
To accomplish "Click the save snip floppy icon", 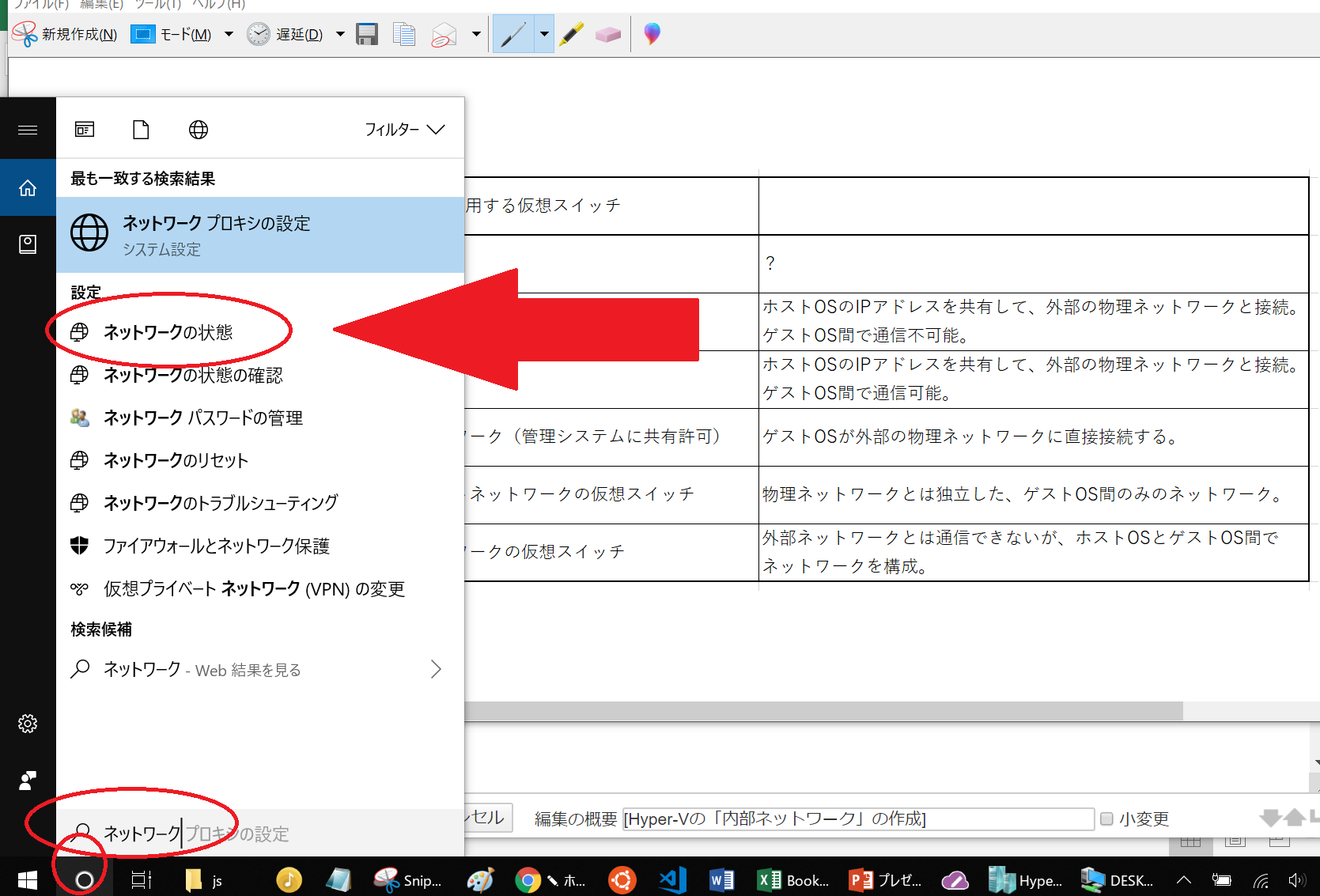I will click(367, 35).
